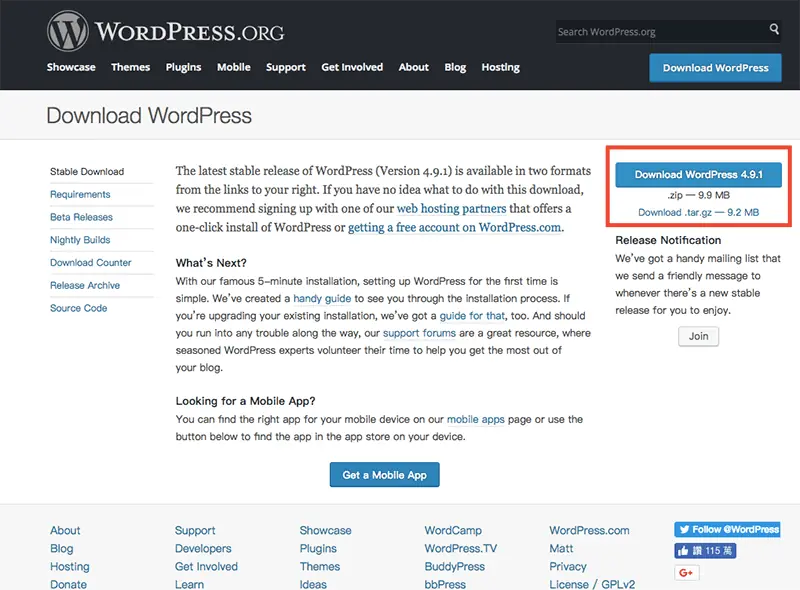
Task: Visit the support forums link
Action: [x=419, y=333]
